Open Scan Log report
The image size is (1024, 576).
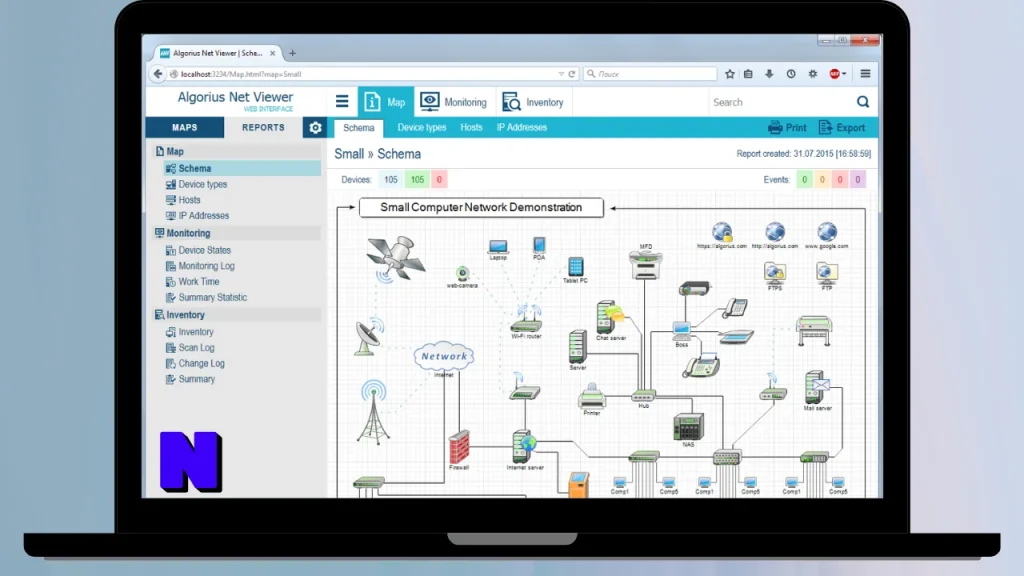[x=190, y=347]
